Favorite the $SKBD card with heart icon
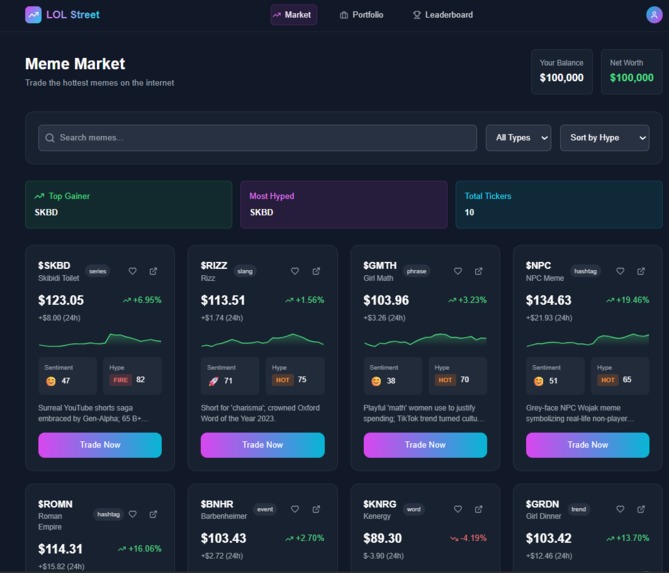 pos(133,271)
